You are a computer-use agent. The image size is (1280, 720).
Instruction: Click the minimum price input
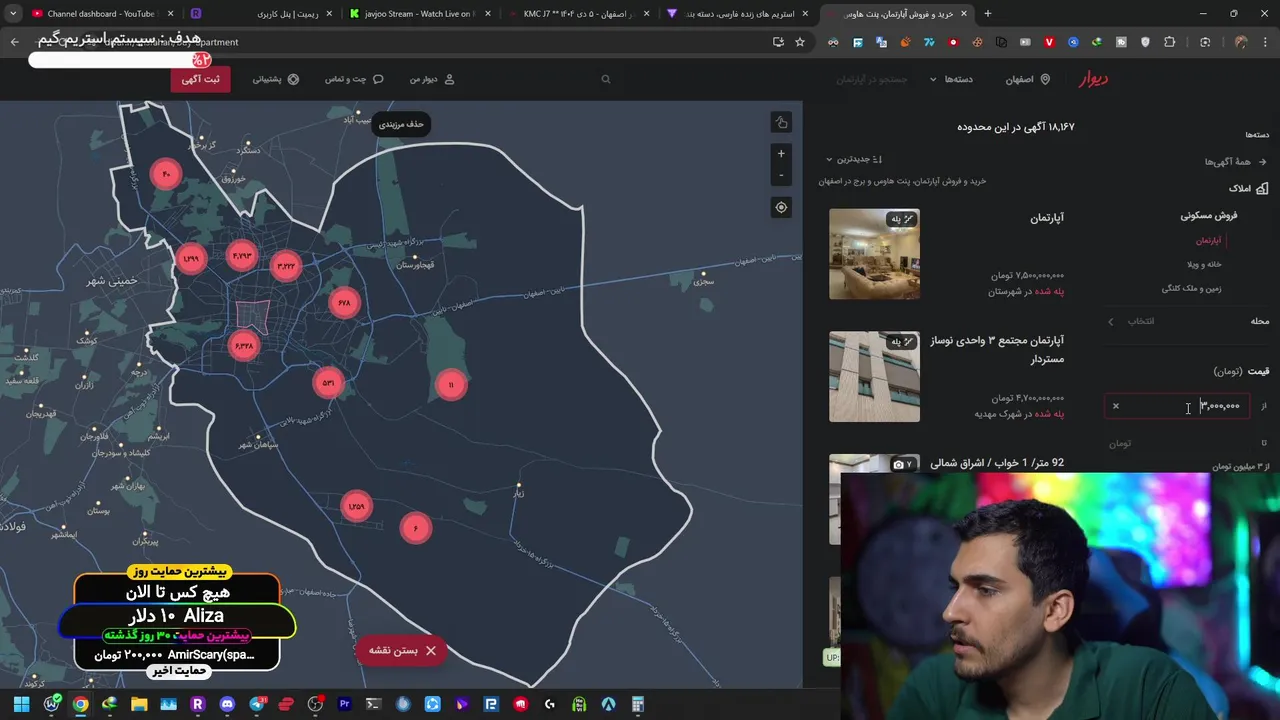tap(1177, 406)
